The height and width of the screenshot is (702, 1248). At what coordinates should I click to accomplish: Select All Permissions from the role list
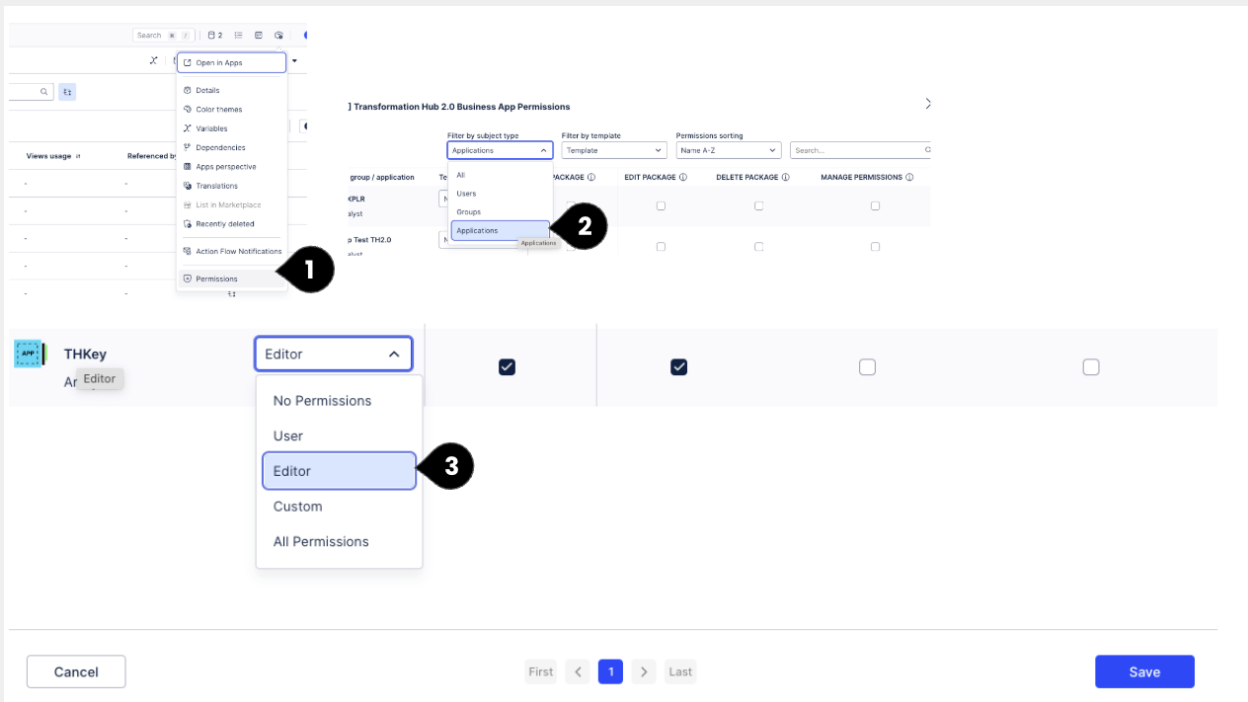(x=321, y=542)
